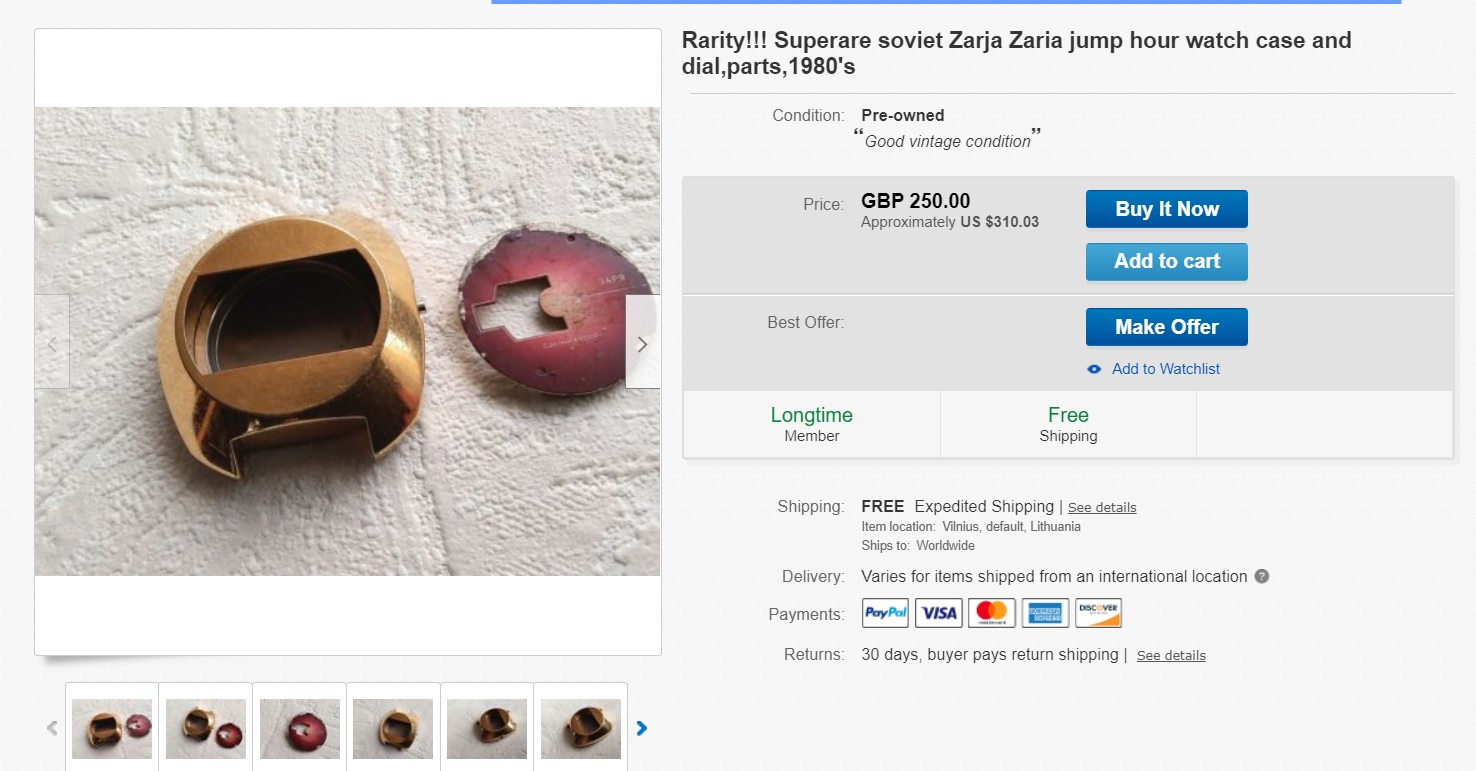Open shipping See details link
The height and width of the screenshot is (771, 1476).
pos(1101,507)
